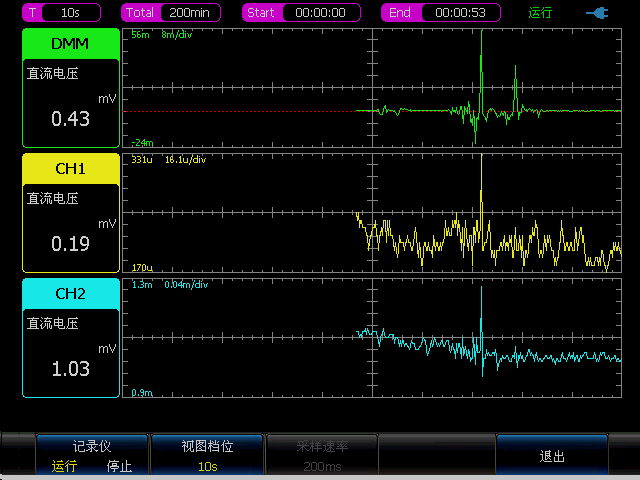Viewport: 640px width, 480px height.
Task: Select the green DMM channel header
Action: point(70,43)
